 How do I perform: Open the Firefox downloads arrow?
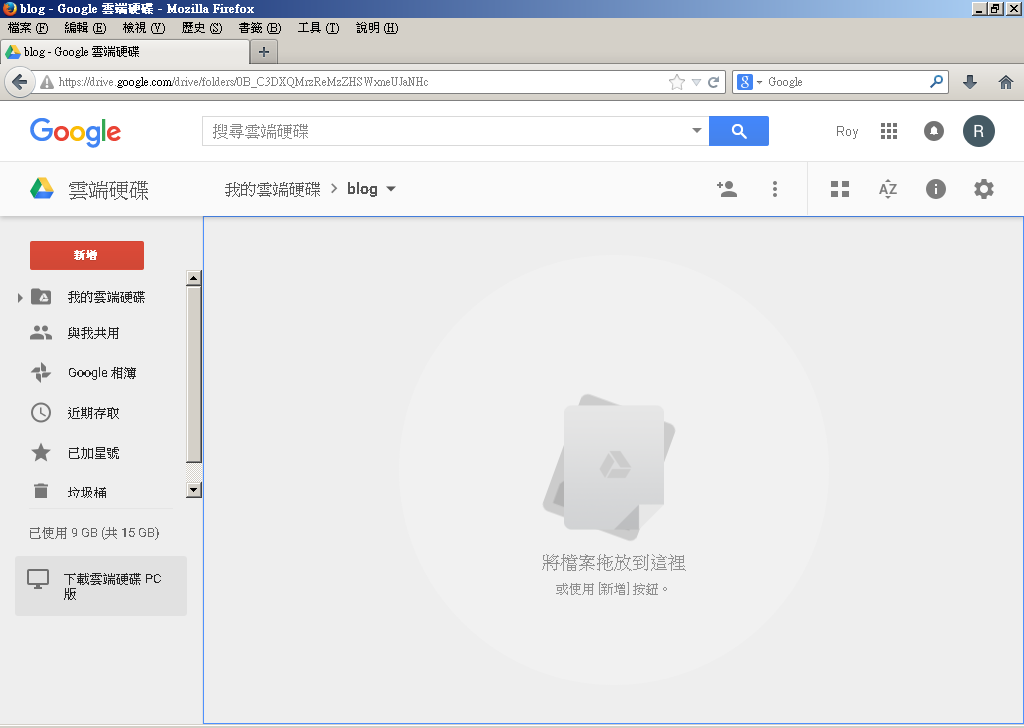tap(970, 82)
